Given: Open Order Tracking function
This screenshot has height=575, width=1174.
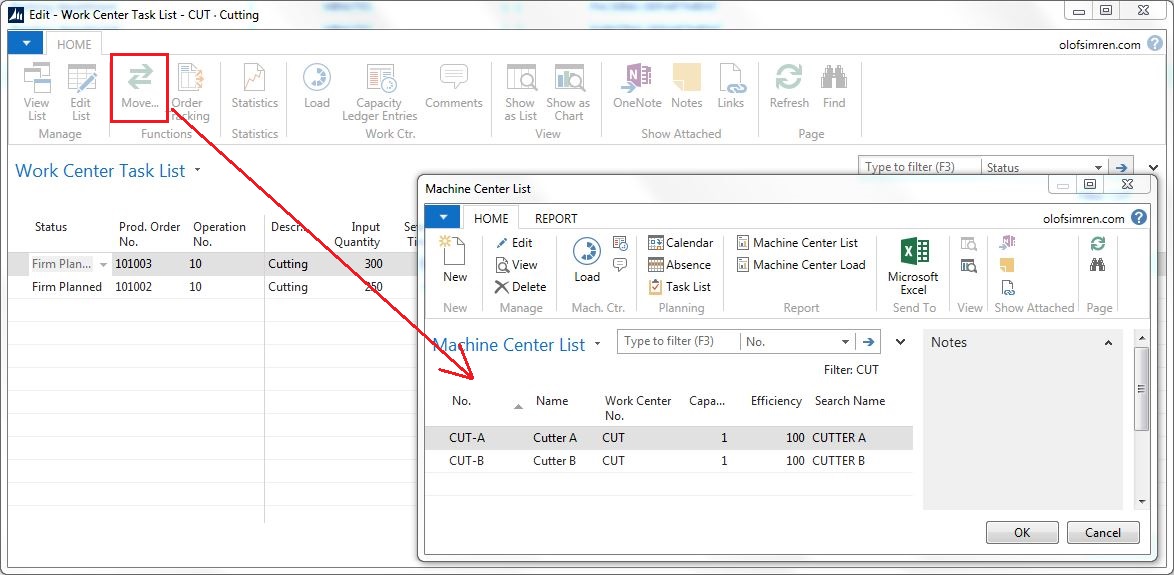Looking at the screenshot, I should coord(190,92).
